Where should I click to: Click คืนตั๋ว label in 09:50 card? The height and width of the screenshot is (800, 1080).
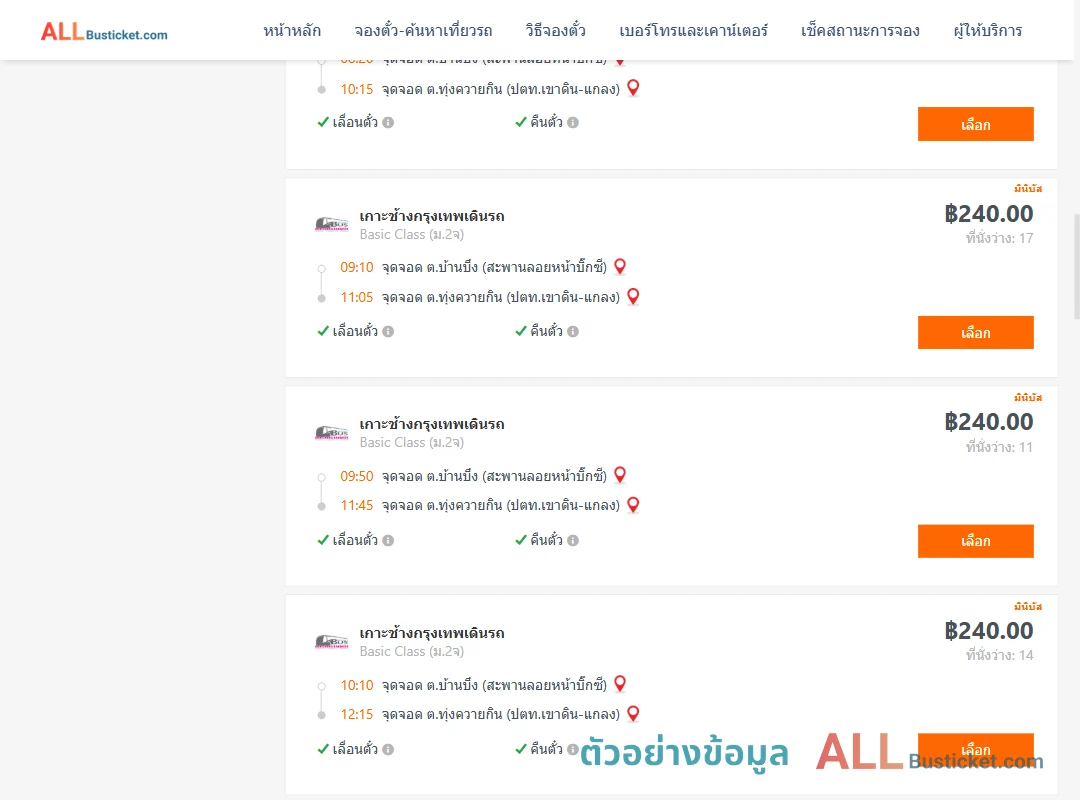(x=546, y=540)
